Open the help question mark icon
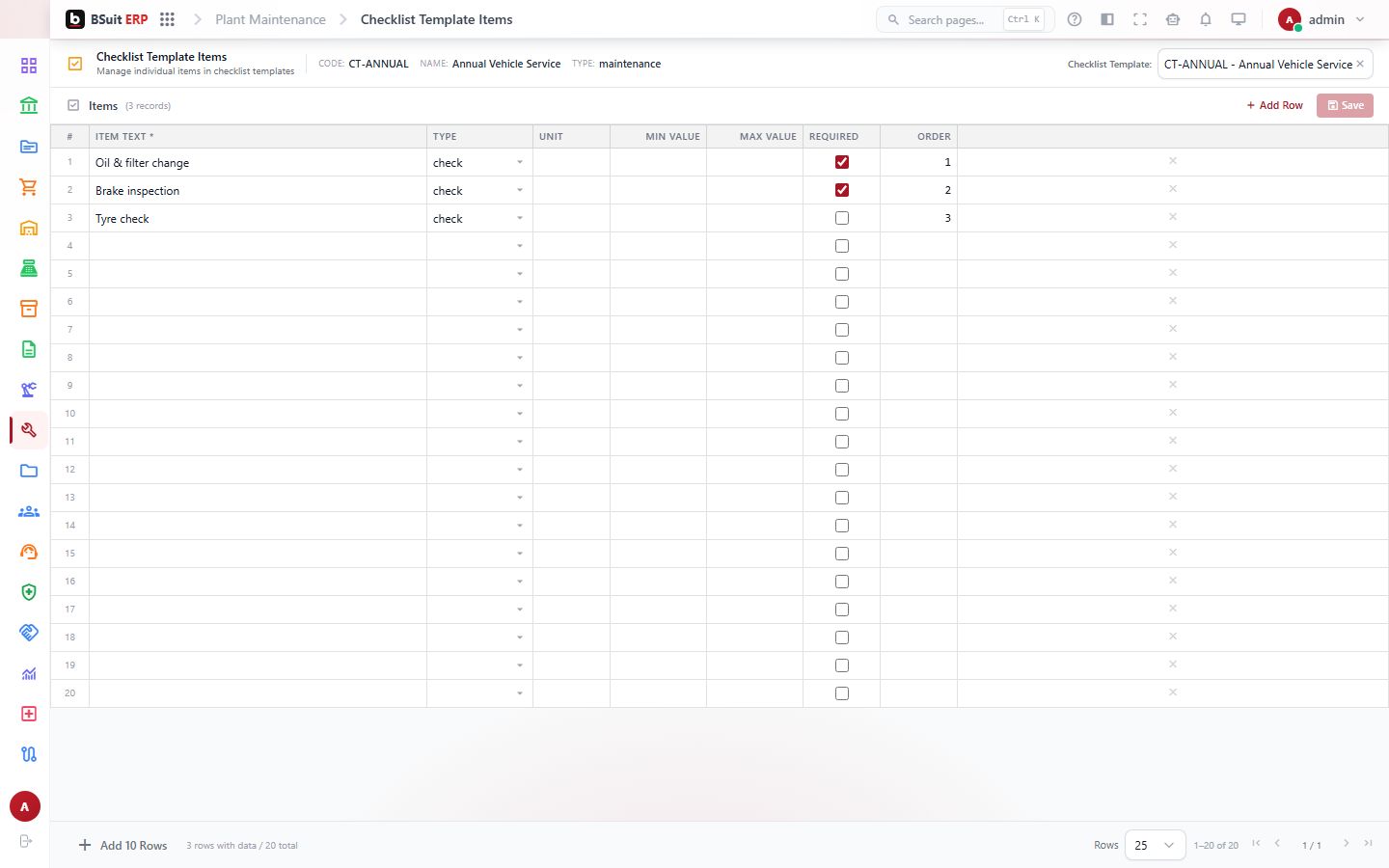The width and height of the screenshot is (1389, 868). [1075, 19]
